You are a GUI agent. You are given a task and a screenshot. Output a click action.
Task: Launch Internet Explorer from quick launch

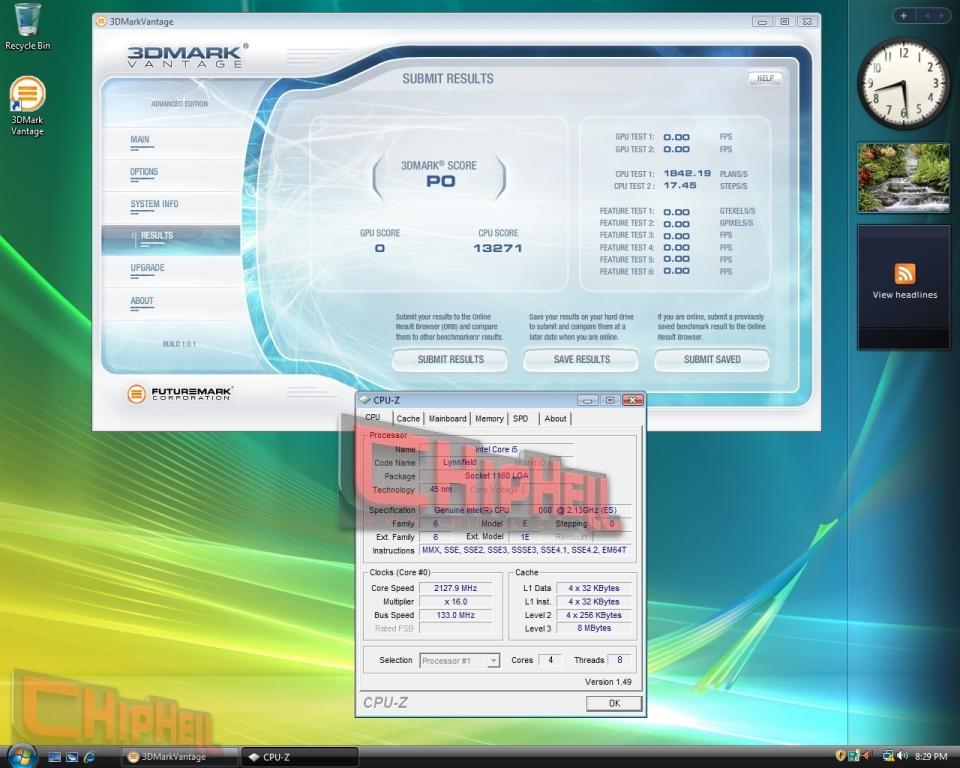[89, 757]
